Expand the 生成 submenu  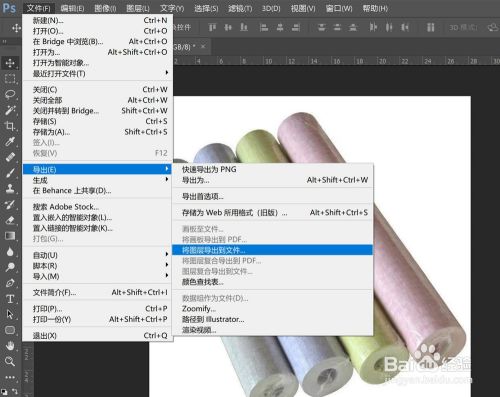pyautogui.click(x=98, y=180)
